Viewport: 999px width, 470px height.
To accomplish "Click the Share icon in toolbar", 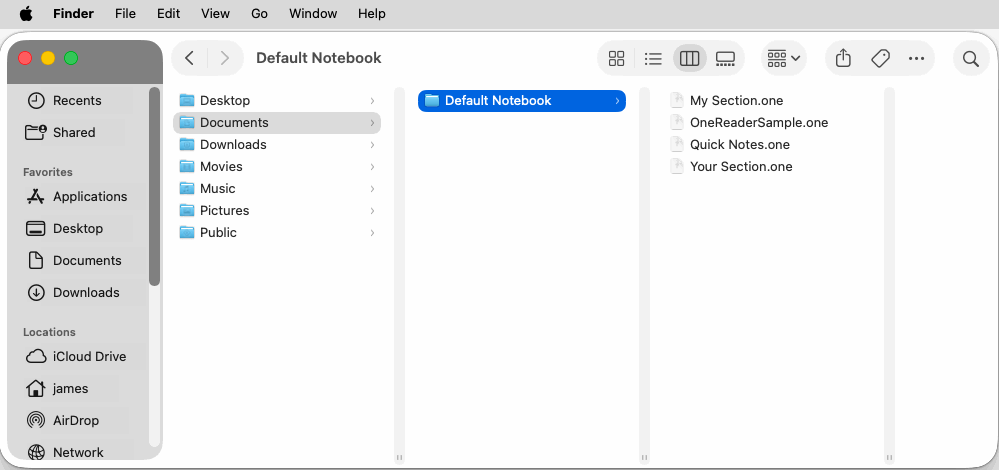I will click(x=843, y=59).
